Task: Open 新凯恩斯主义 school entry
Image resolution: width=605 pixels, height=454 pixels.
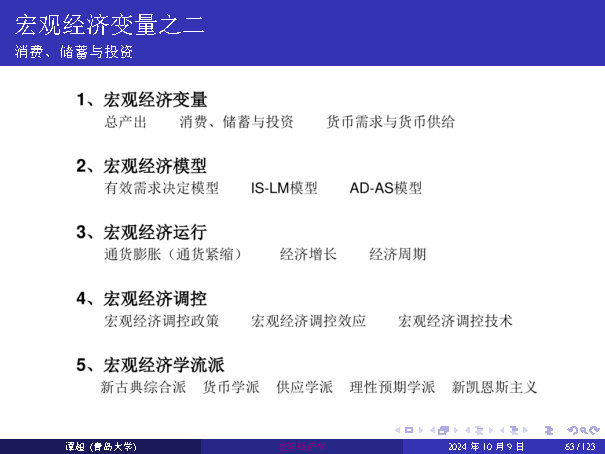Action: [x=494, y=387]
